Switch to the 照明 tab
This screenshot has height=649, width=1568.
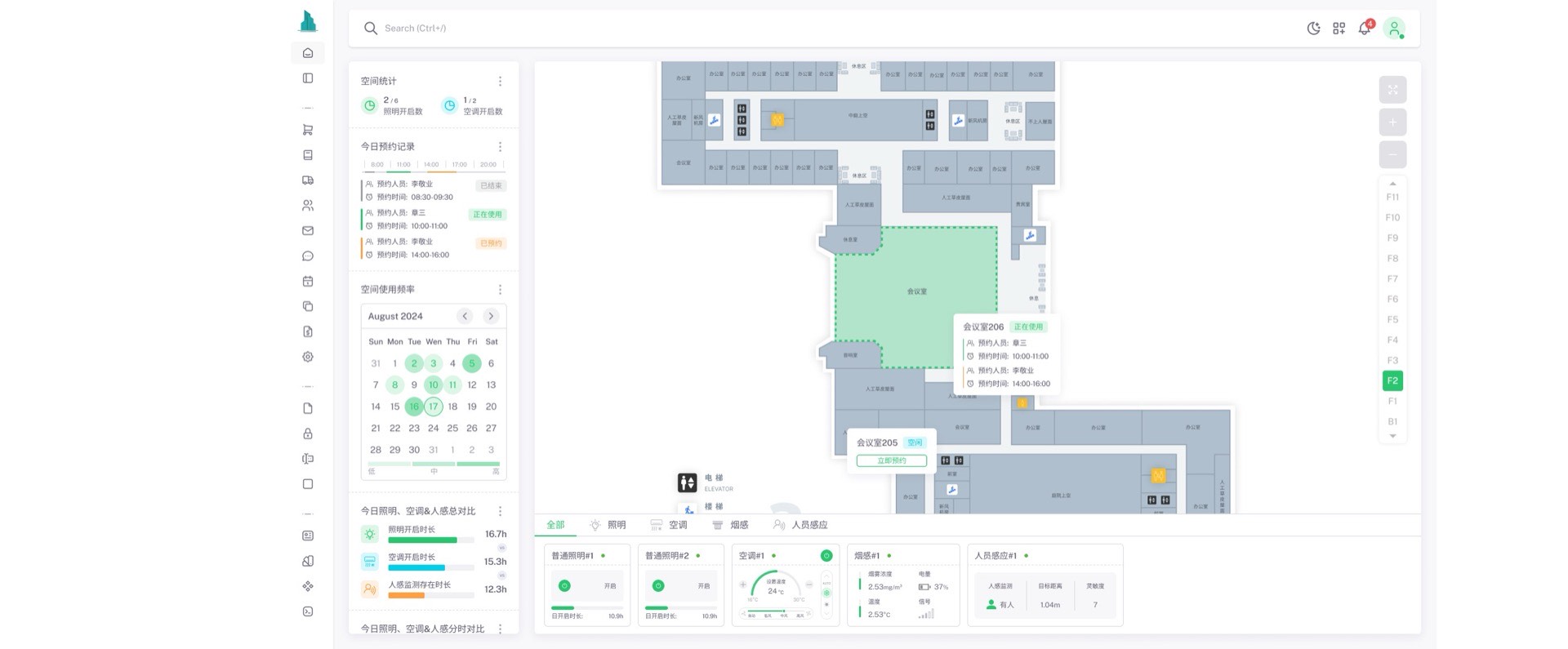(x=608, y=525)
